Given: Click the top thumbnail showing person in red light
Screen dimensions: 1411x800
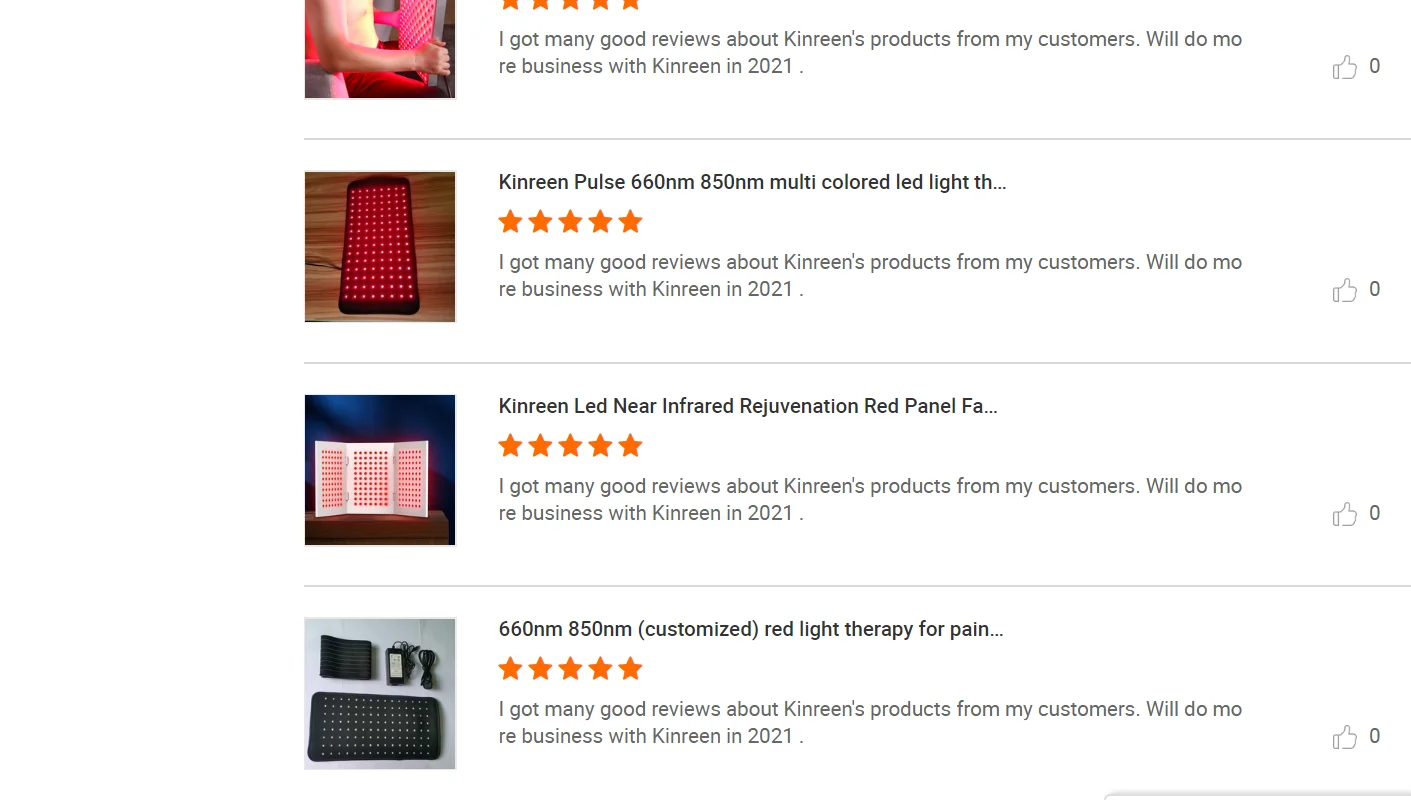Looking at the screenshot, I should [380, 48].
